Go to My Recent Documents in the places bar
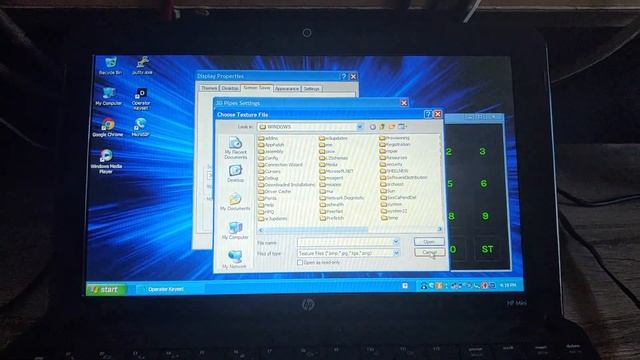This screenshot has height=360, width=640. coord(235,149)
